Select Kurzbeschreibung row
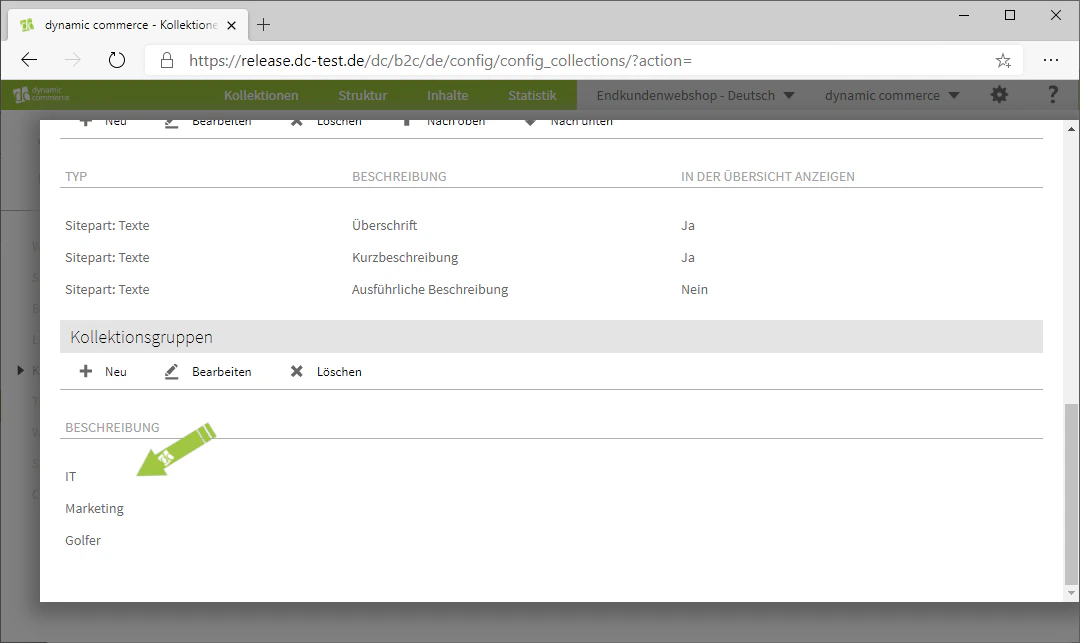The width and height of the screenshot is (1080, 643). (551, 257)
